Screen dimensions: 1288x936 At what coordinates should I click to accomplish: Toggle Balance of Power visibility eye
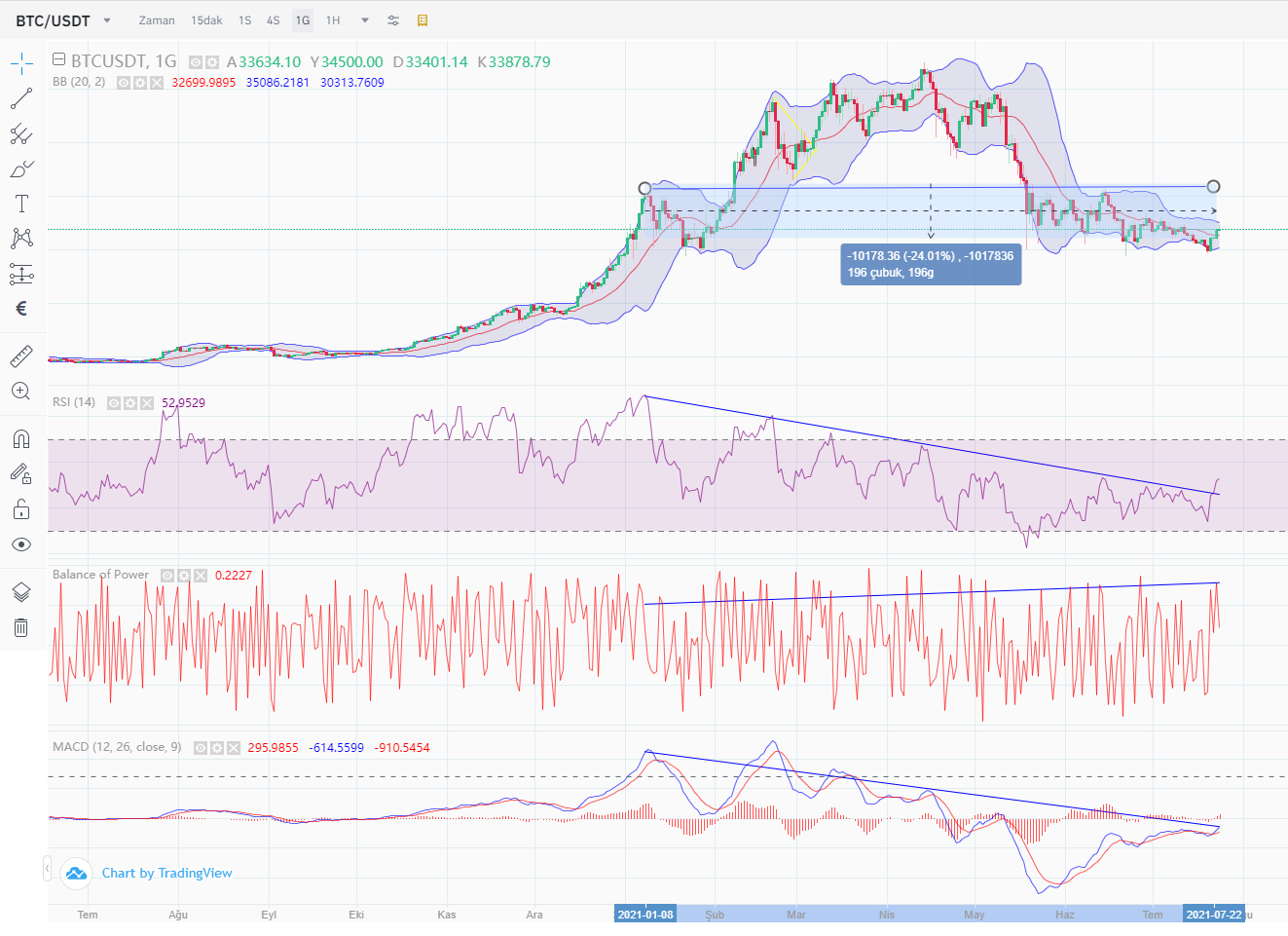167,576
